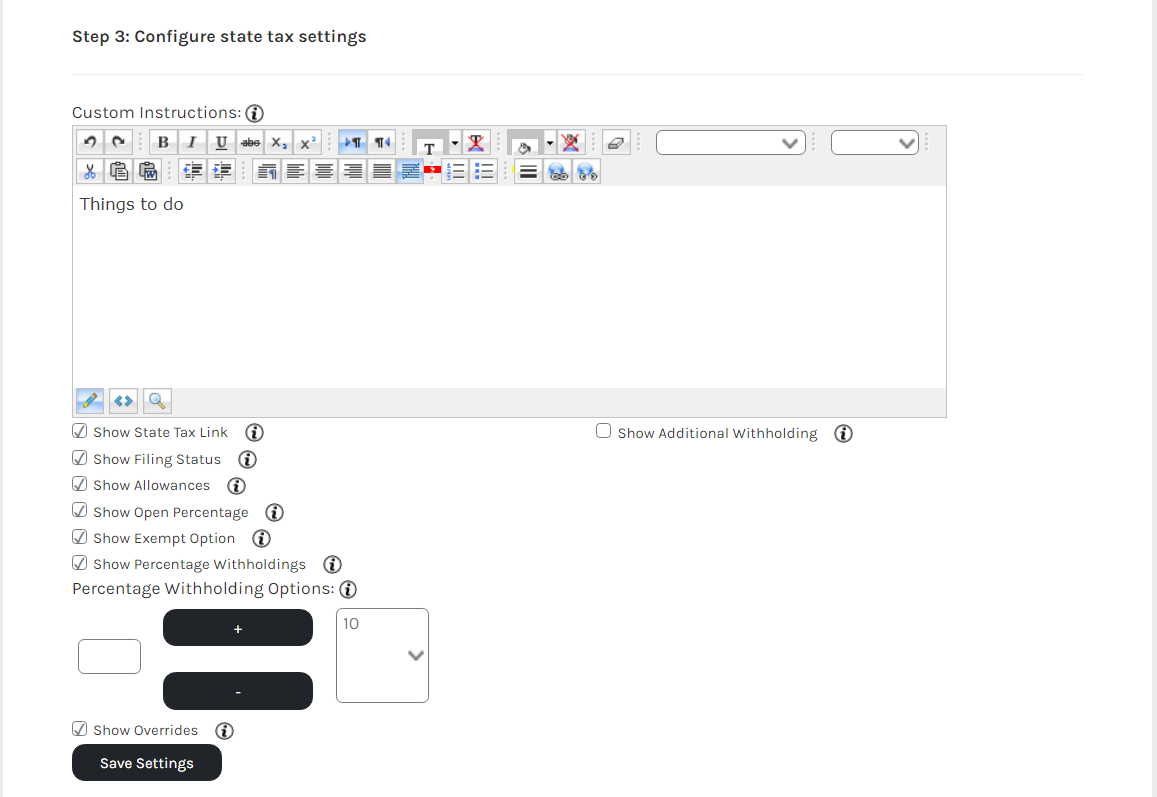Toggle Show Overrides checkbox
The width and height of the screenshot is (1157, 797).
pyautogui.click(x=80, y=729)
